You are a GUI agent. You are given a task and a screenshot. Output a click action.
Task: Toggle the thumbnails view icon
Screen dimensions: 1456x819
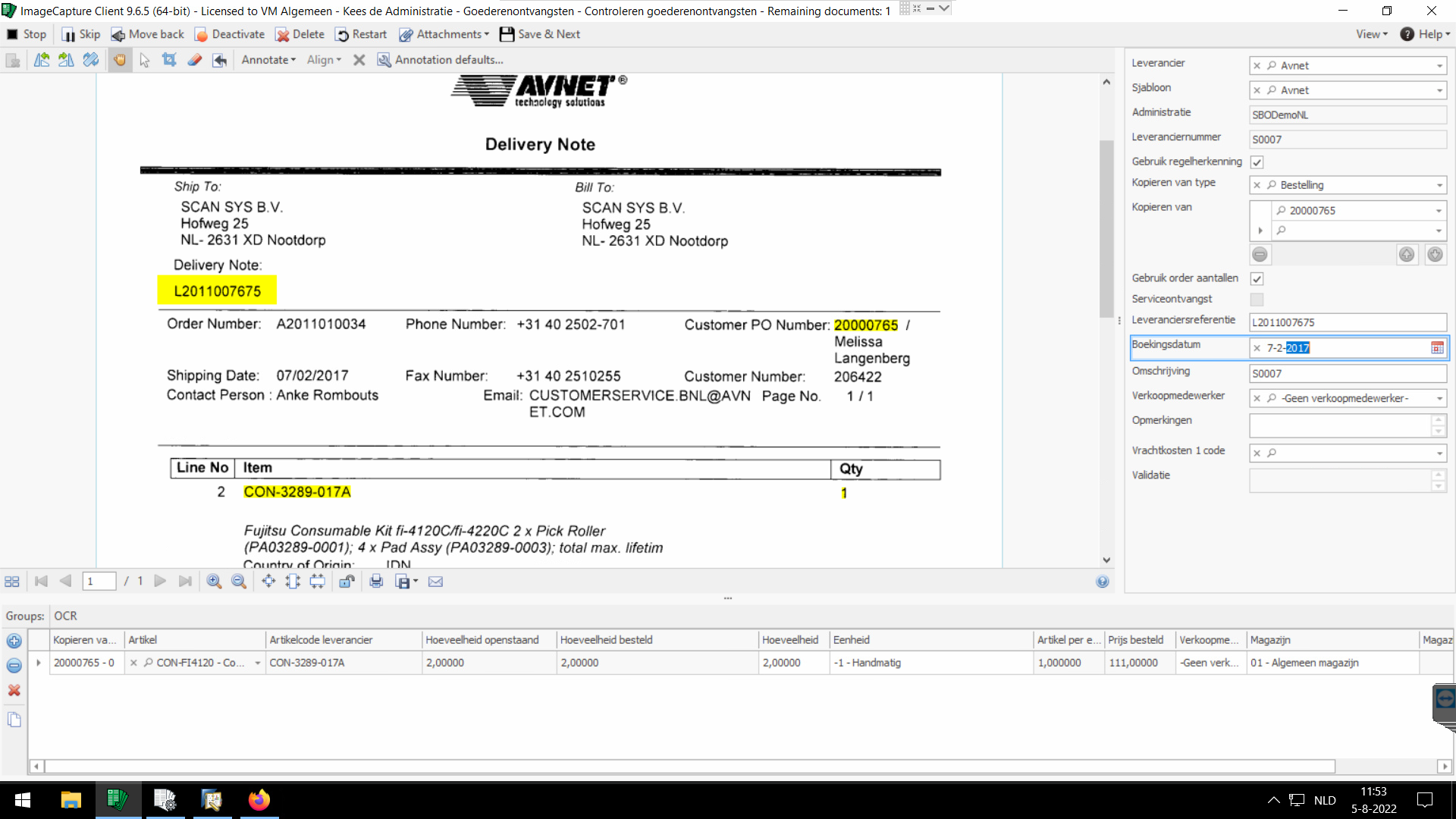click(x=12, y=582)
